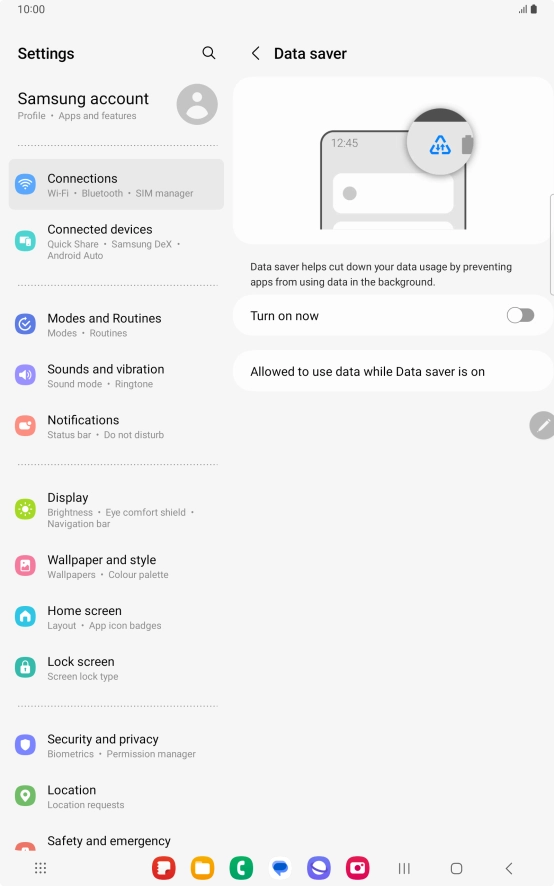Image resolution: width=554 pixels, height=886 pixels.
Task: Open the apps grid in taskbar
Action: click(x=40, y=868)
